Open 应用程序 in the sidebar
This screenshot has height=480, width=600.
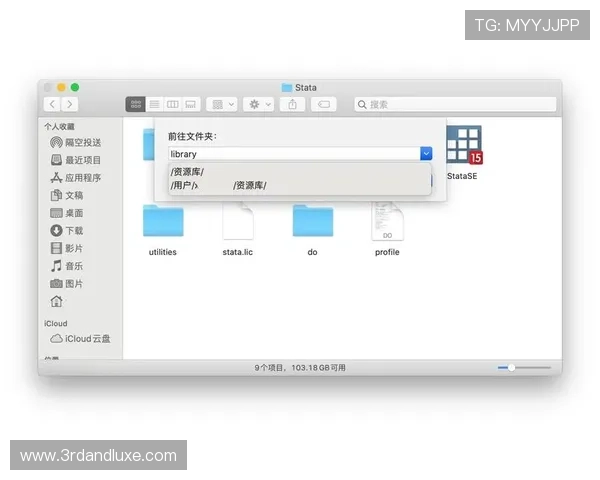pos(82,178)
